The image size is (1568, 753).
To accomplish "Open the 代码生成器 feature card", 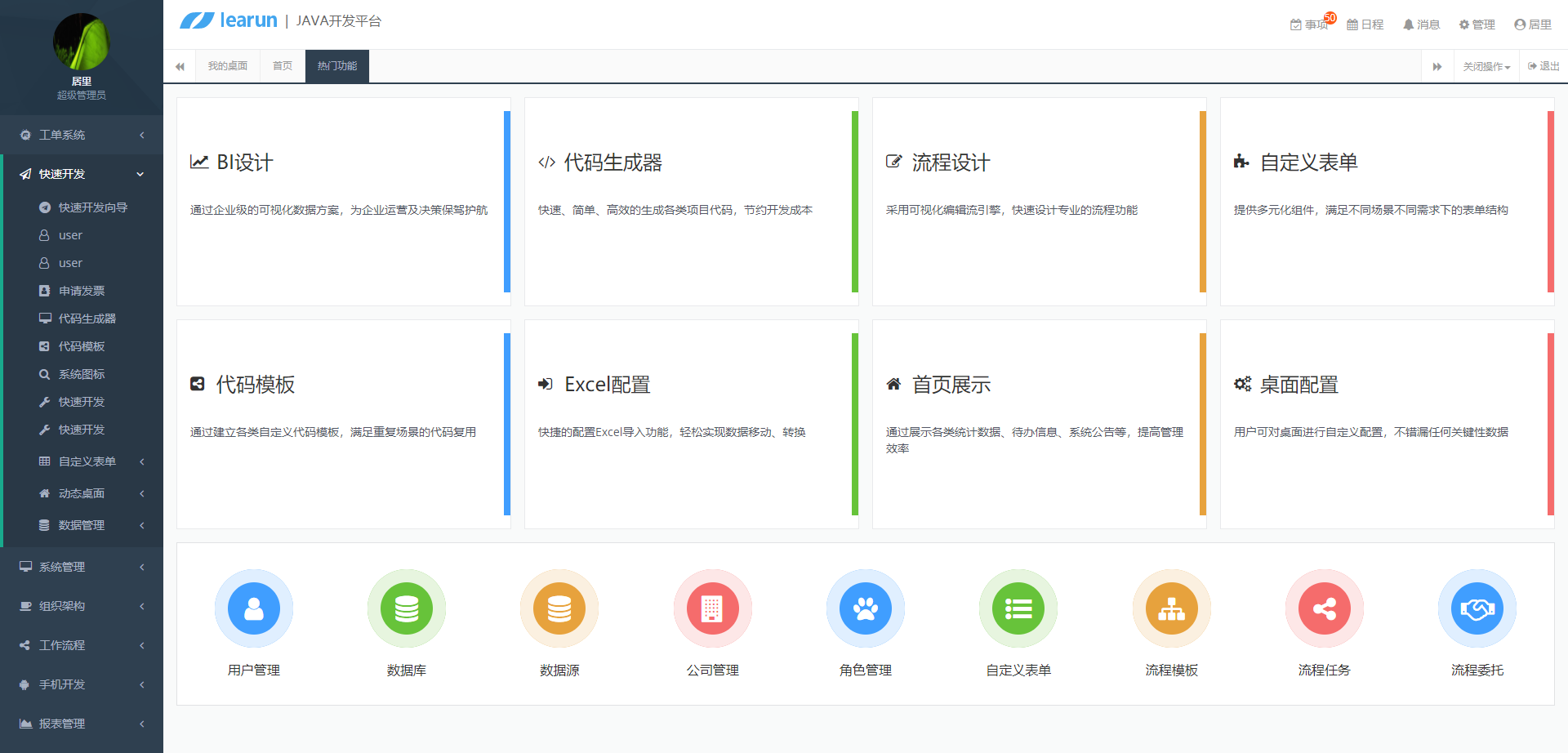I will point(691,202).
